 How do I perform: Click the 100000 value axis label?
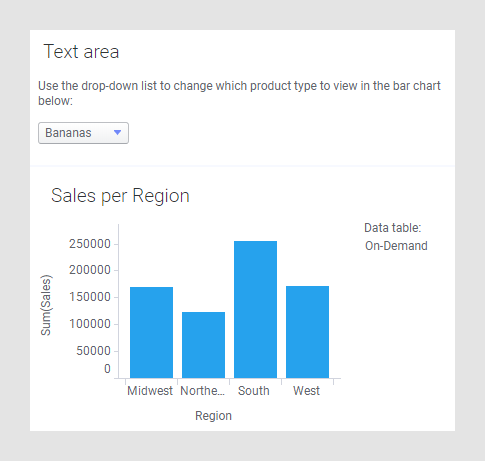tap(90, 324)
